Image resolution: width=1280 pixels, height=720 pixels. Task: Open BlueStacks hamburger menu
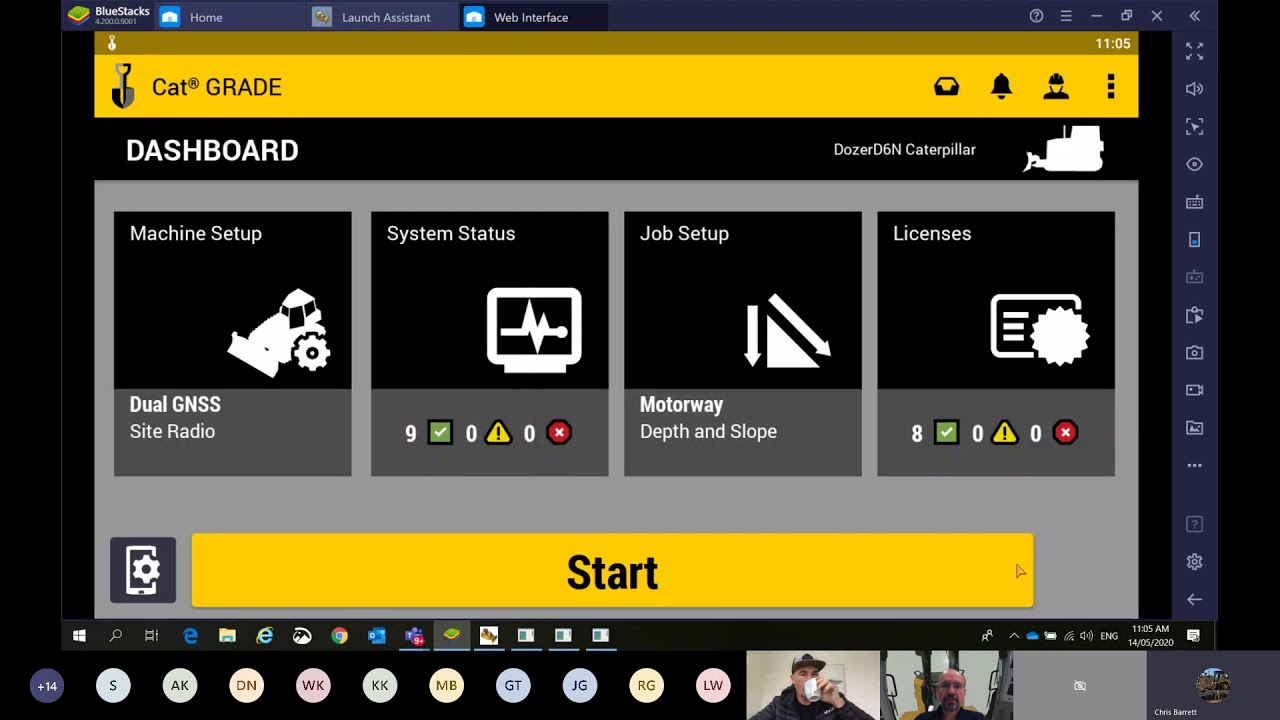[x=1066, y=16]
